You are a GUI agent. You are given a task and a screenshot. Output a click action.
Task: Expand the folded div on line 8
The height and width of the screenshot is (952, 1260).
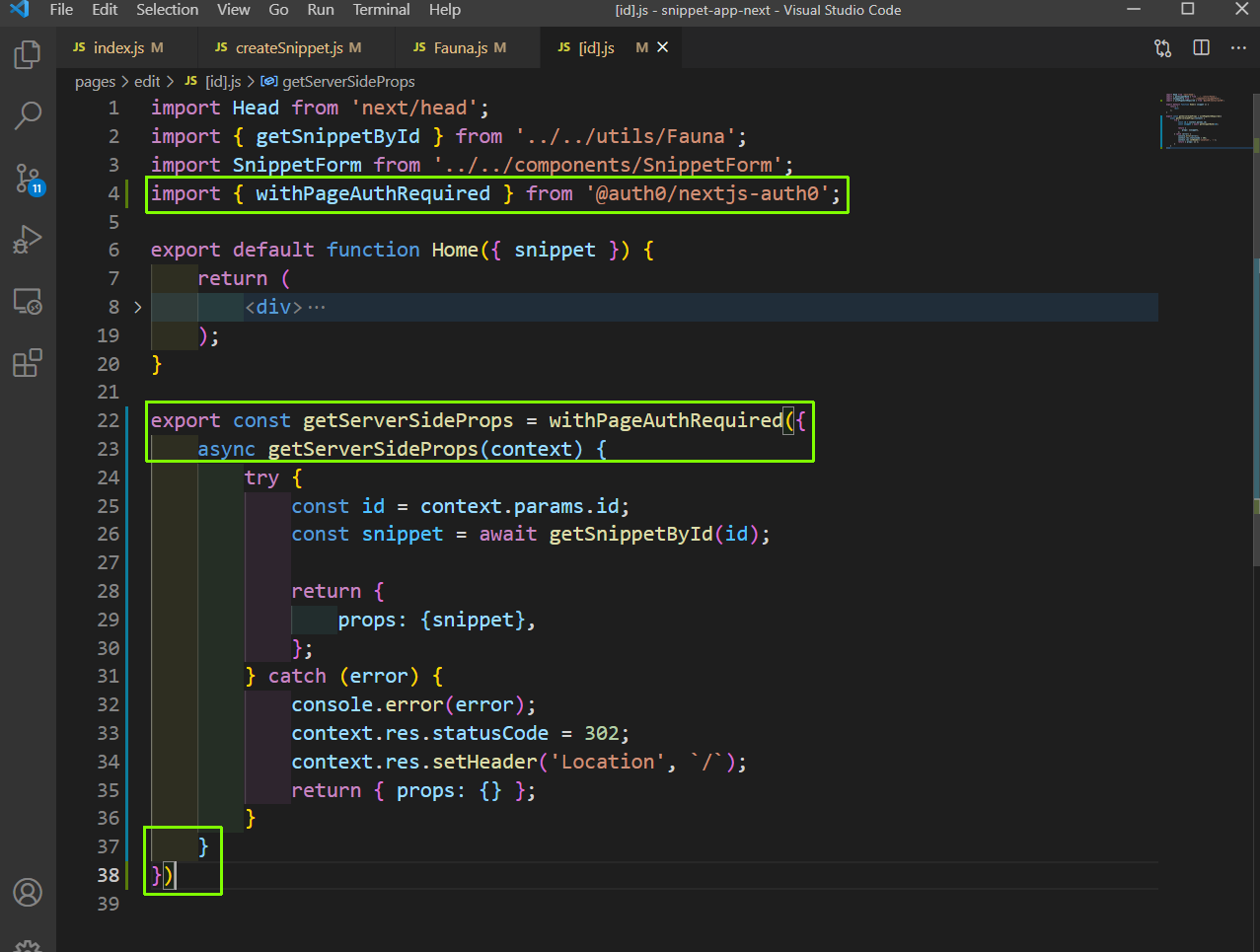(137, 307)
